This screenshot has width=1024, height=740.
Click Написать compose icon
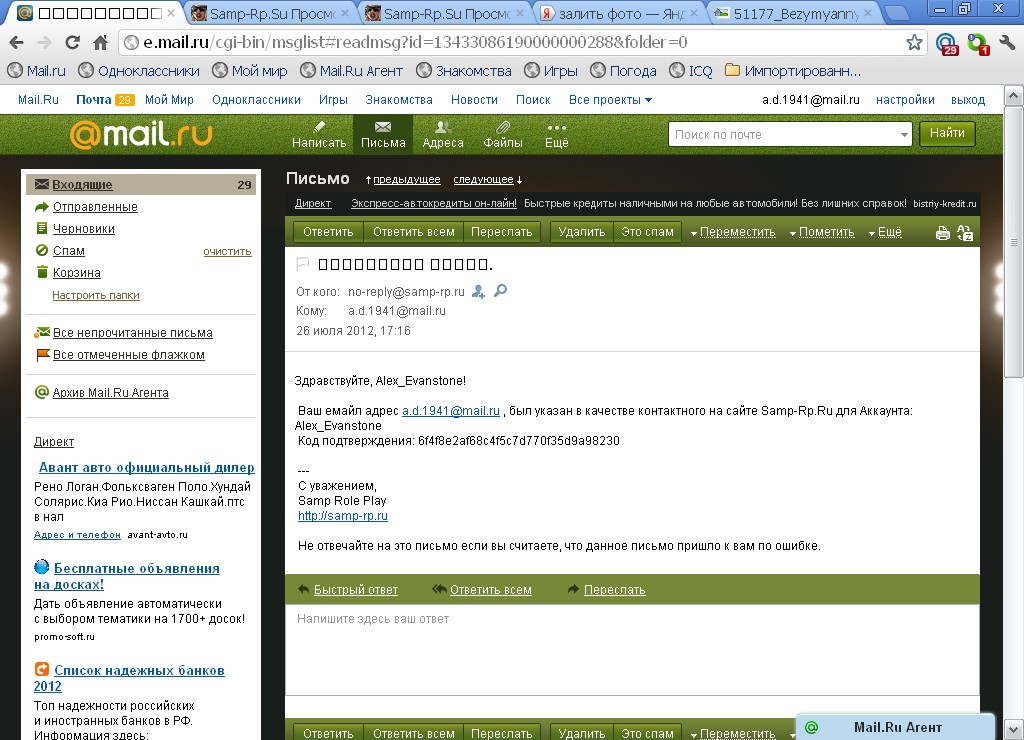tap(319, 135)
